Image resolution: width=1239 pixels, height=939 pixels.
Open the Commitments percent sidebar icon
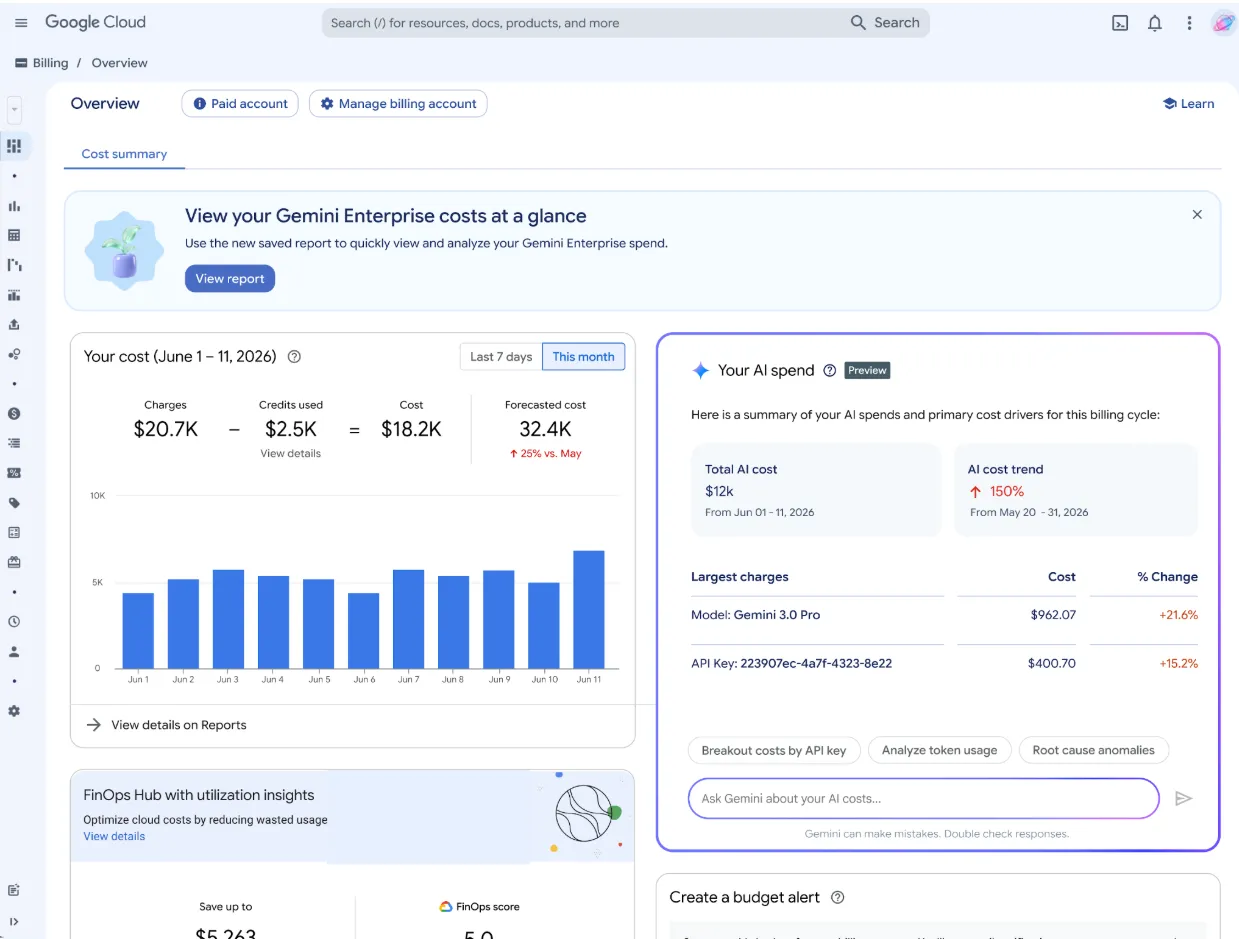coord(14,473)
